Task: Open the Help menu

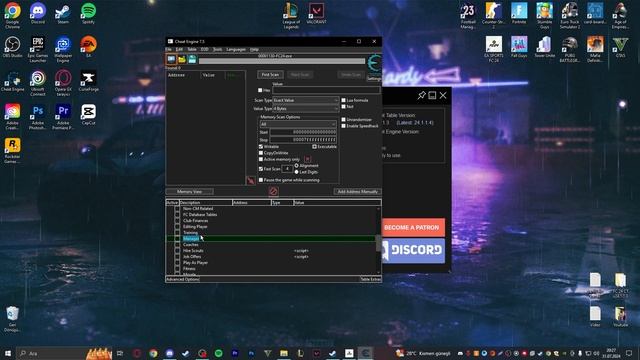Action: click(x=254, y=49)
